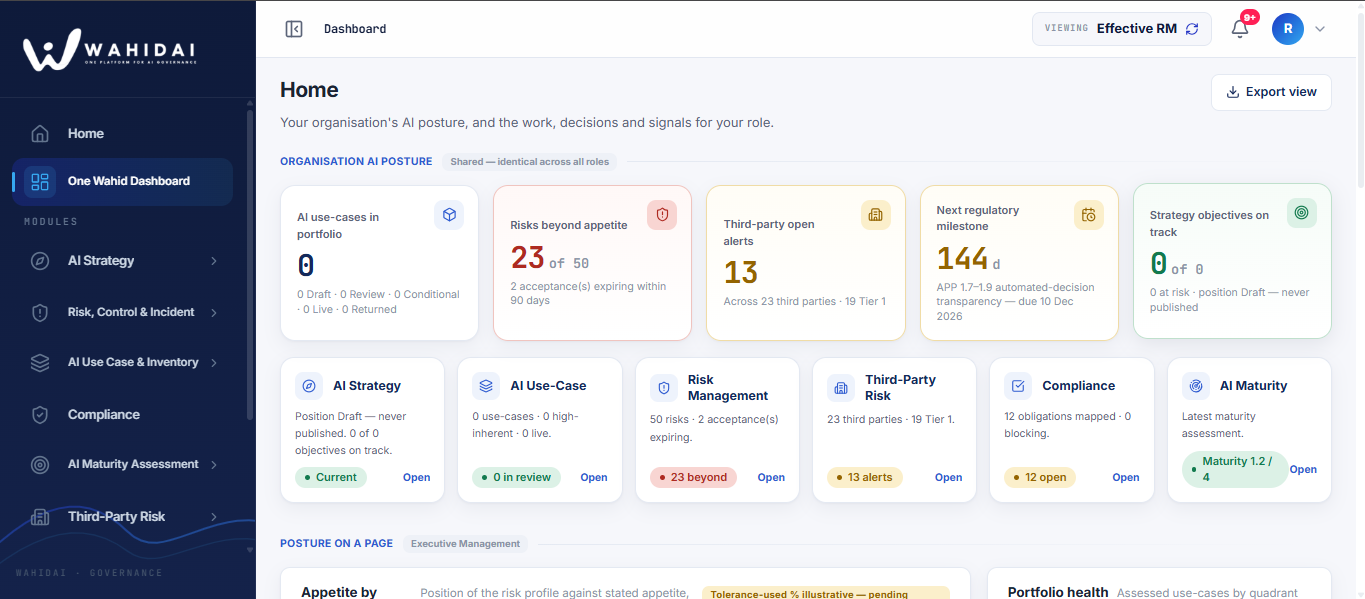The height and width of the screenshot is (599, 1365).
Task: Click the user avatar R
Action: pos(1287,29)
